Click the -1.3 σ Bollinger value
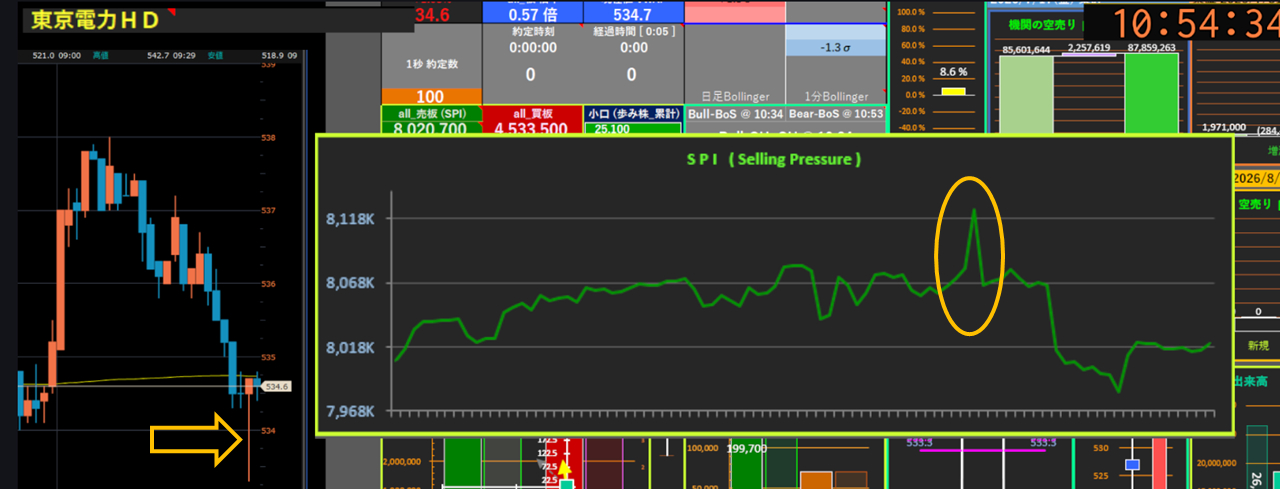 pos(836,47)
